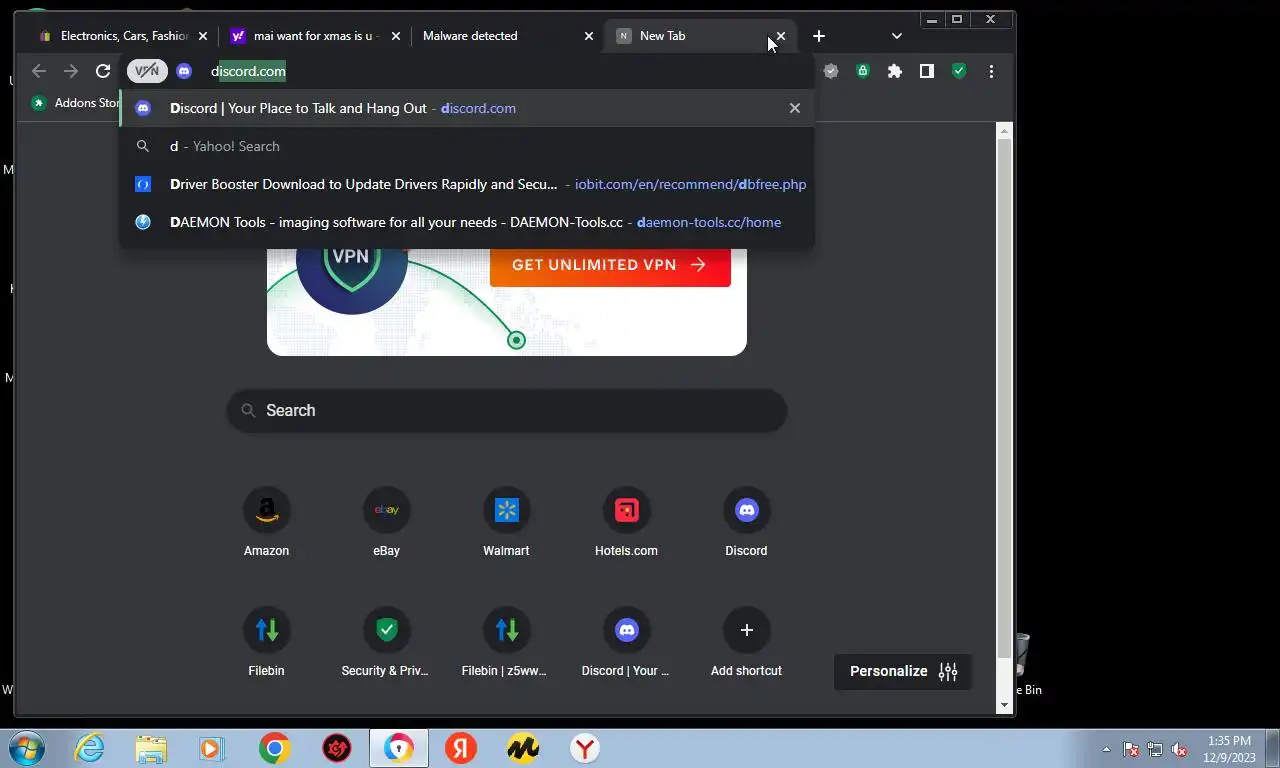
Task: Open the Filebin shortcut
Action: 266,643
